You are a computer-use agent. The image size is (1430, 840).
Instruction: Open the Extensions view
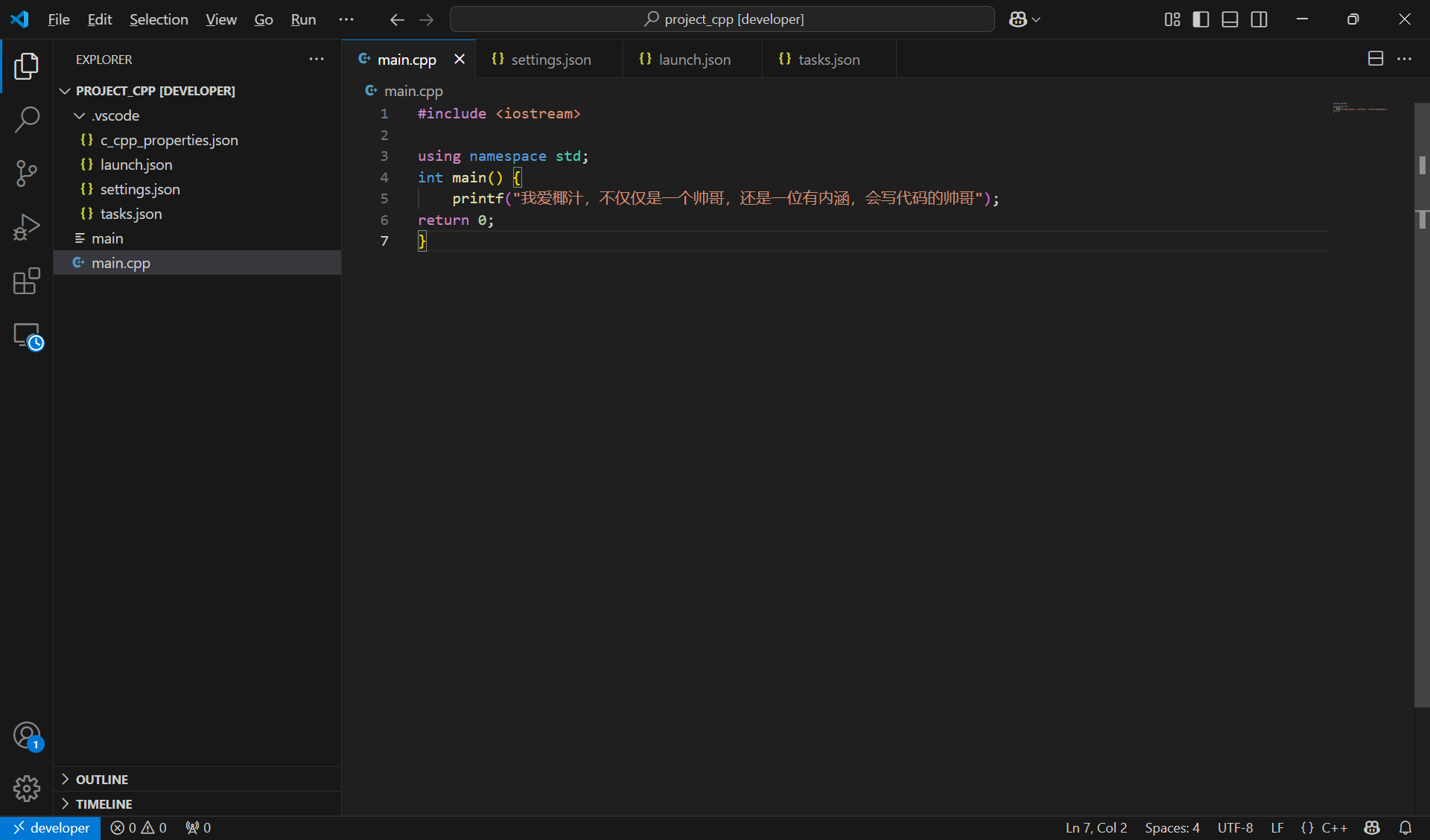click(27, 281)
